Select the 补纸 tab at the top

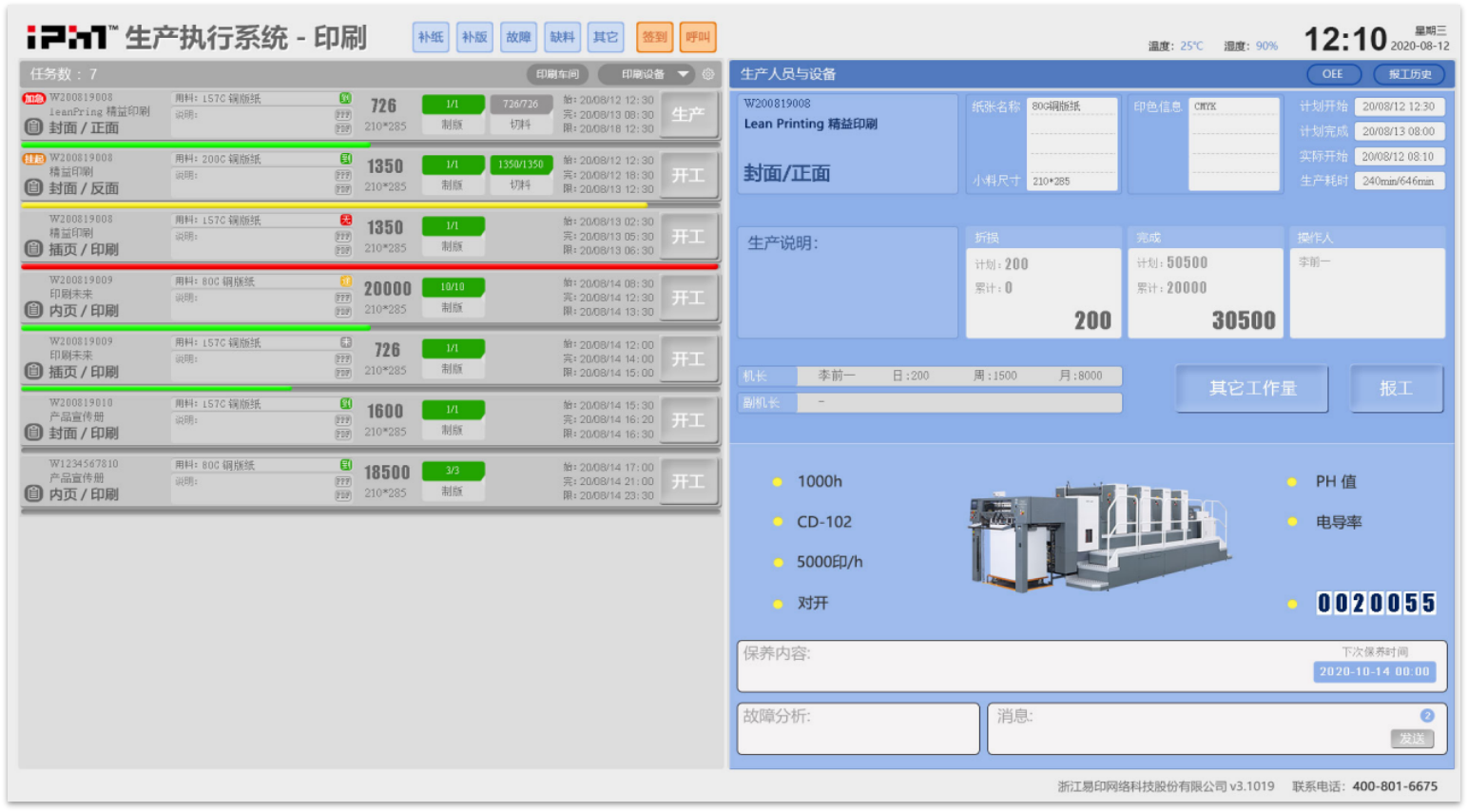(431, 37)
